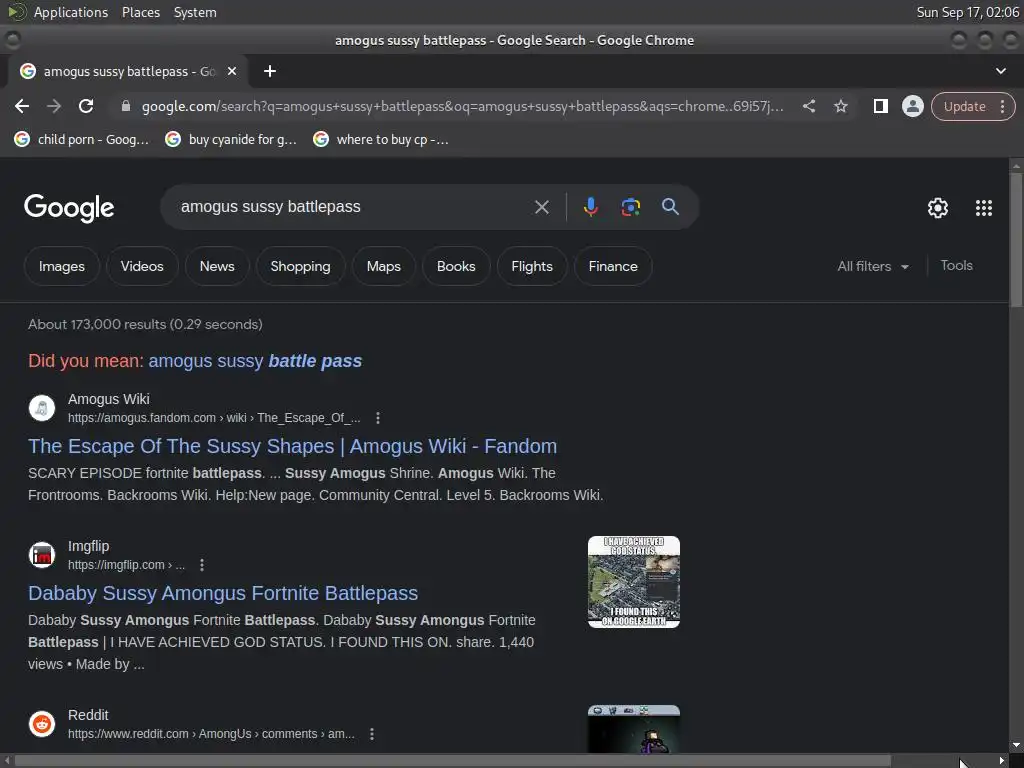Submit search with the magnifying glass icon
This screenshot has width=1024, height=768.
670,207
